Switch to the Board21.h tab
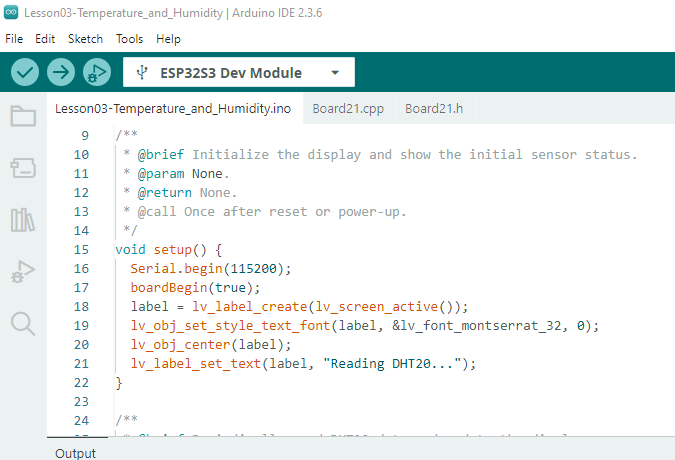 (434, 108)
